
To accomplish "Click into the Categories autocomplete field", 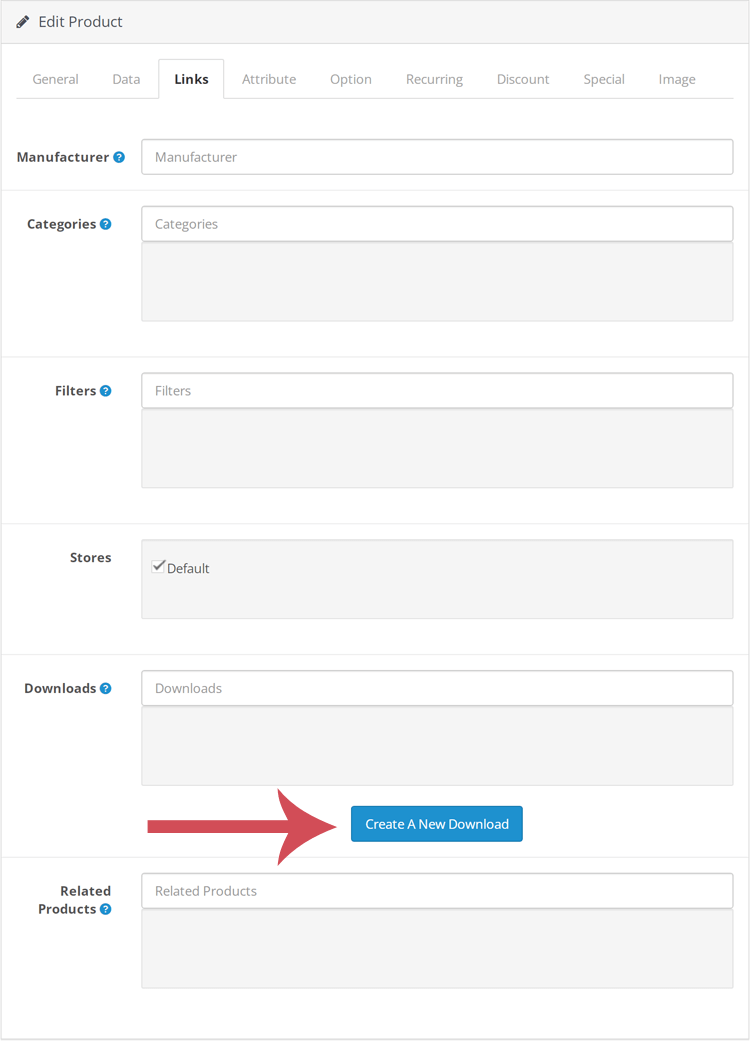I will tap(437, 224).
